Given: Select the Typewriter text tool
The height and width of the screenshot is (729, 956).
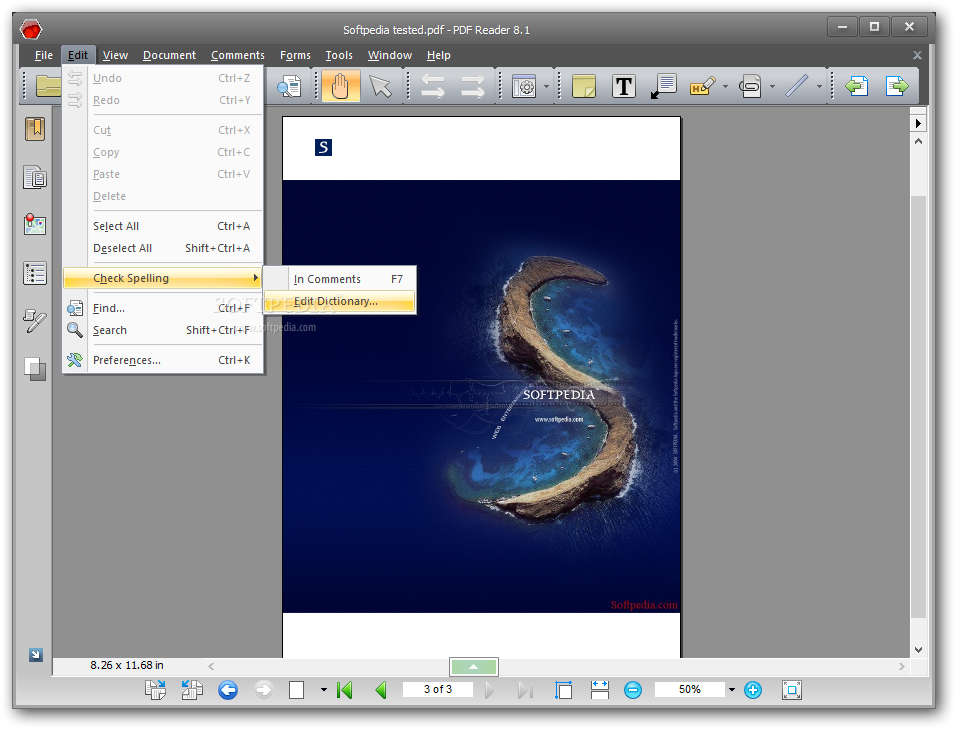Looking at the screenshot, I should [x=624, y=87].
